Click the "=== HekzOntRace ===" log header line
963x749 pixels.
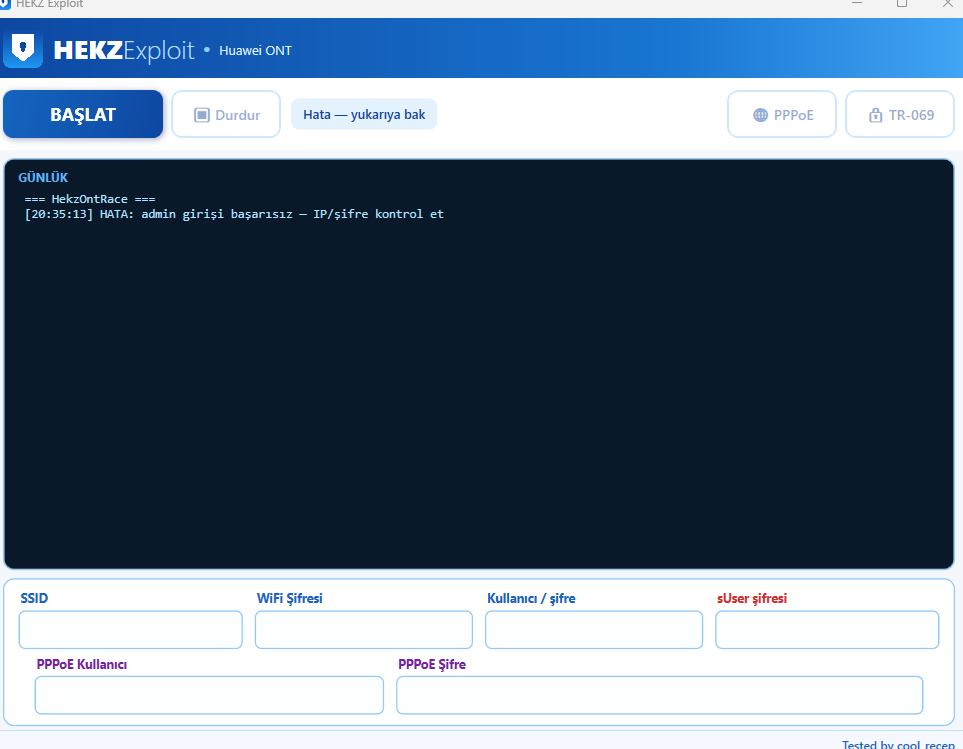(90, 199)
